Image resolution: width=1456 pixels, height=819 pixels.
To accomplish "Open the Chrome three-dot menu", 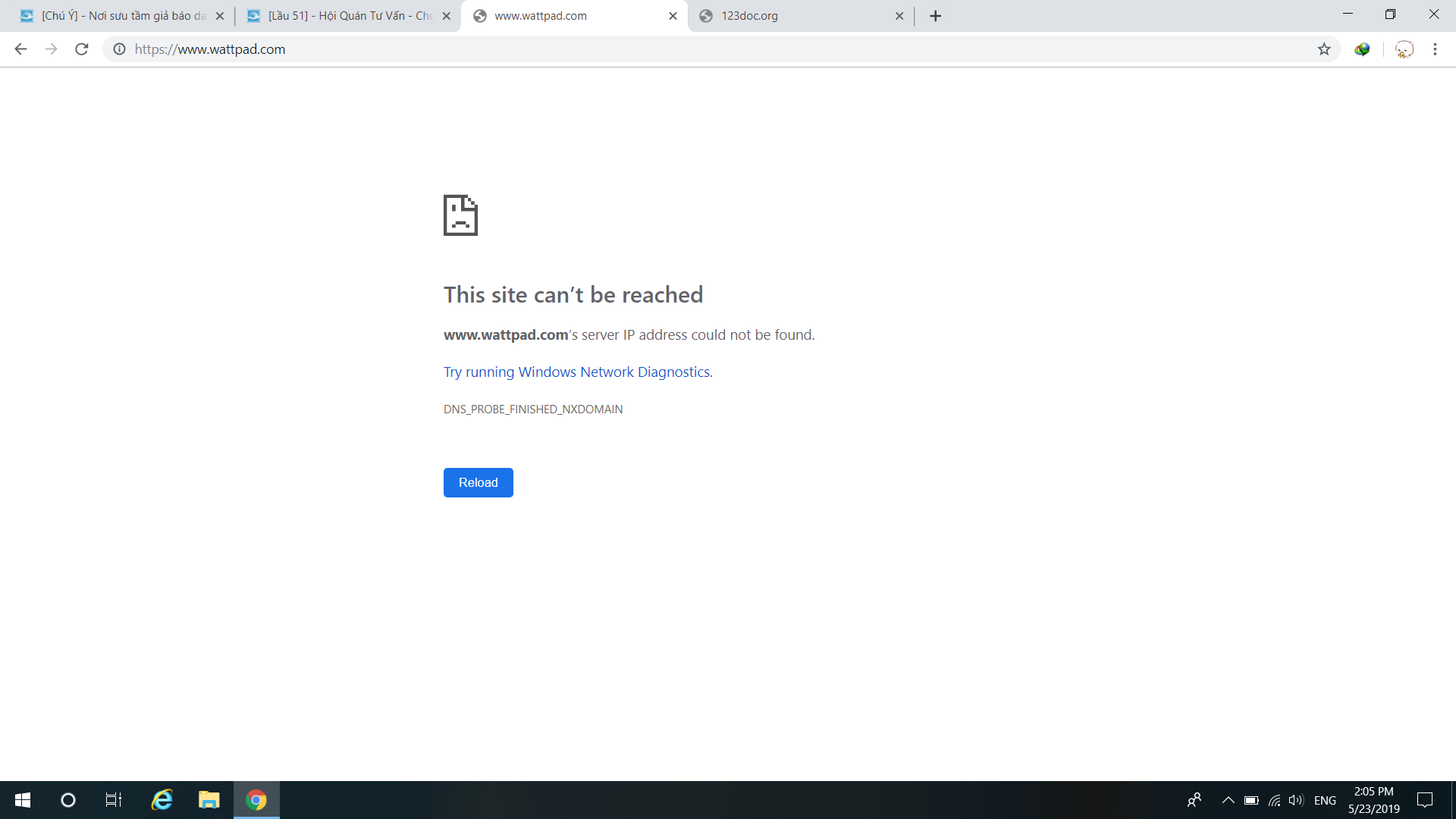I will (x=1435, y=49).
